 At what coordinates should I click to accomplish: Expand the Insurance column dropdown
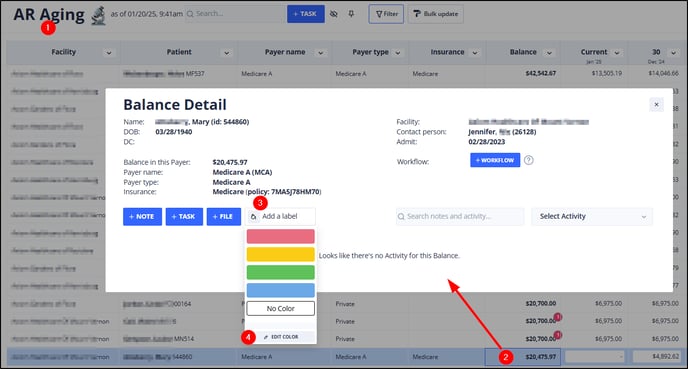click(x=475, y=53)
